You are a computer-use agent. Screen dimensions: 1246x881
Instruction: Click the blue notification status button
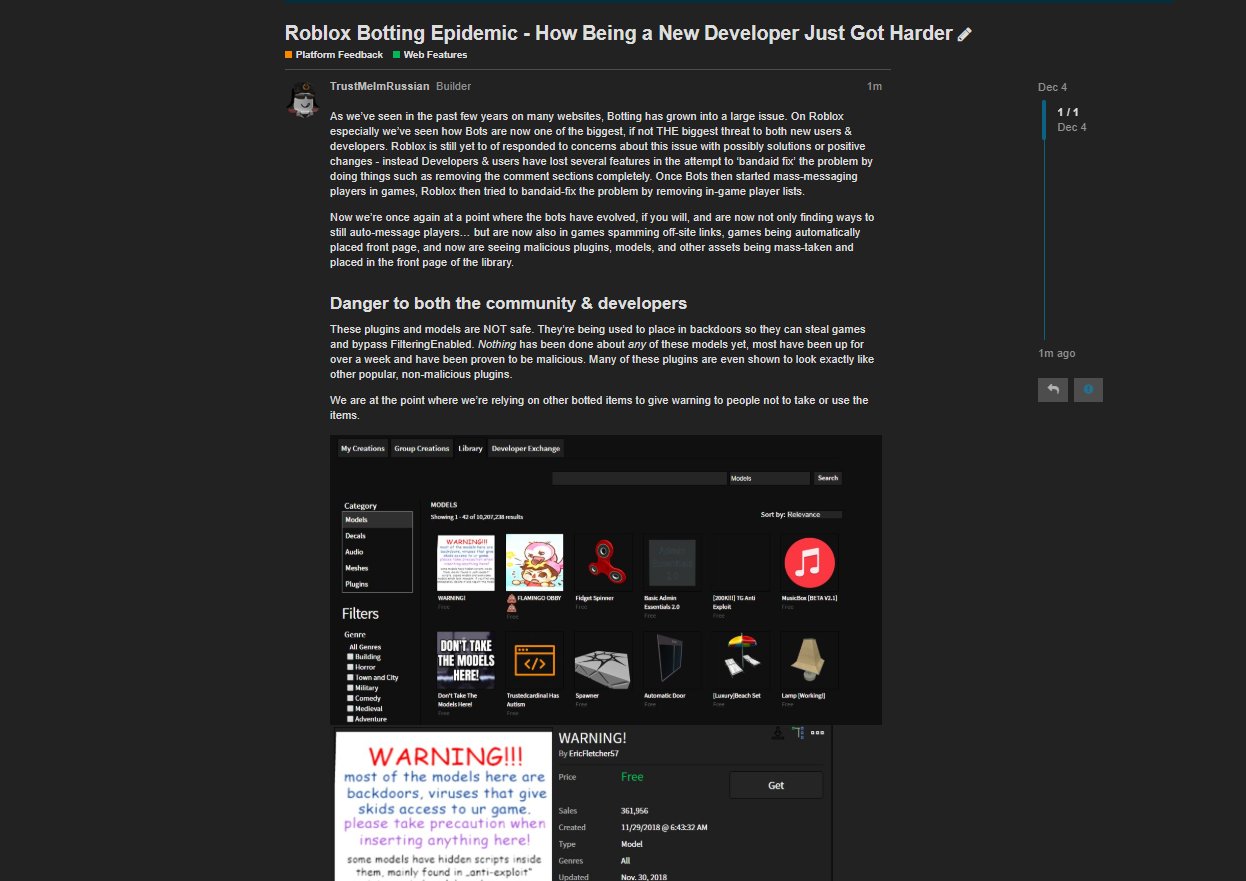coord(1088,389)
